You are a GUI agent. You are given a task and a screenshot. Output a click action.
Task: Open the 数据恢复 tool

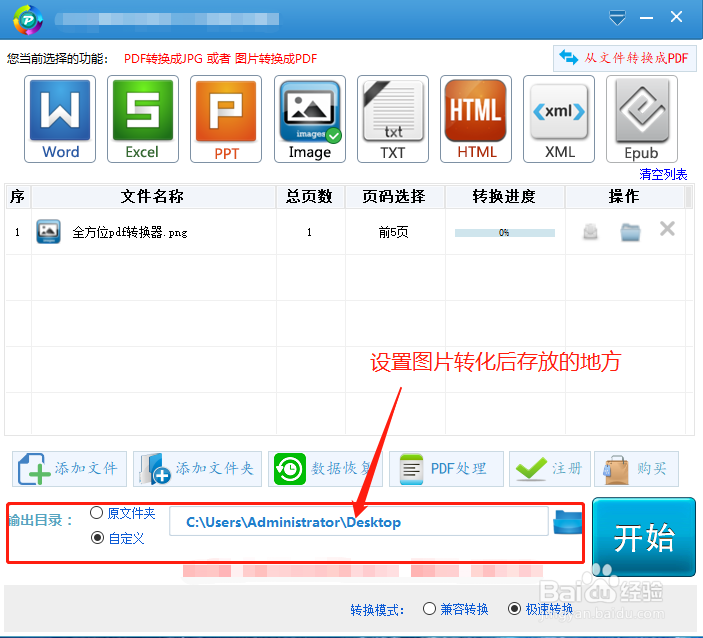tap(325, 469)
